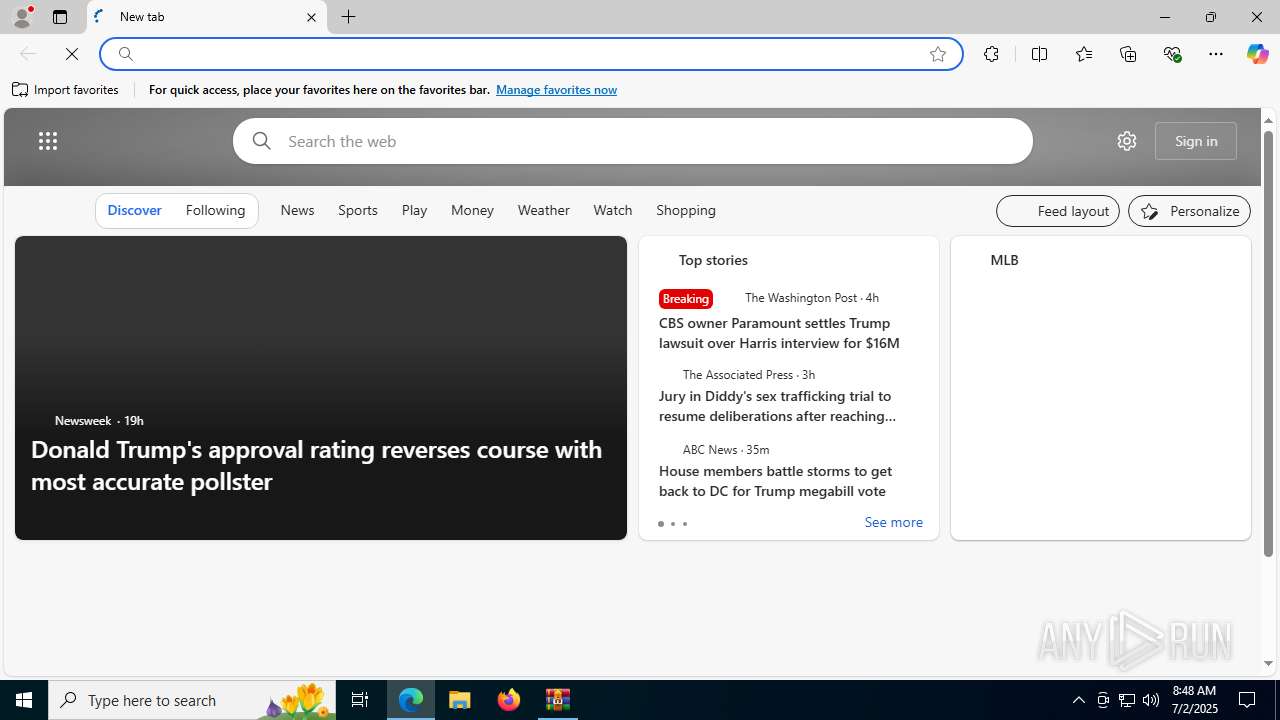This screenshot has height=720, width=1280.
Task: Open Settings and more menu
Action: (x=1216, y=54)
